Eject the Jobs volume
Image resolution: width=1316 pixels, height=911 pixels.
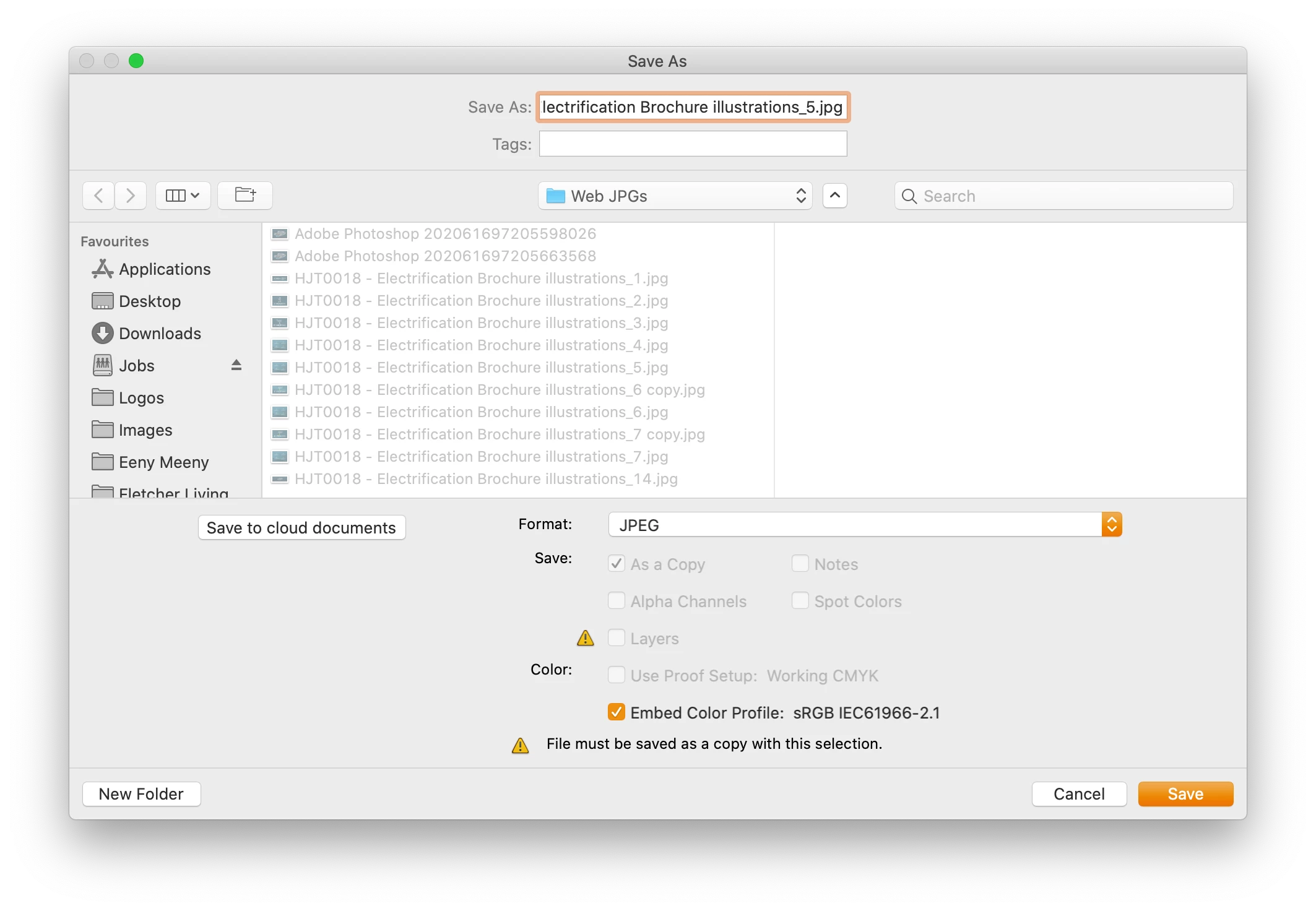click(236, 365)
